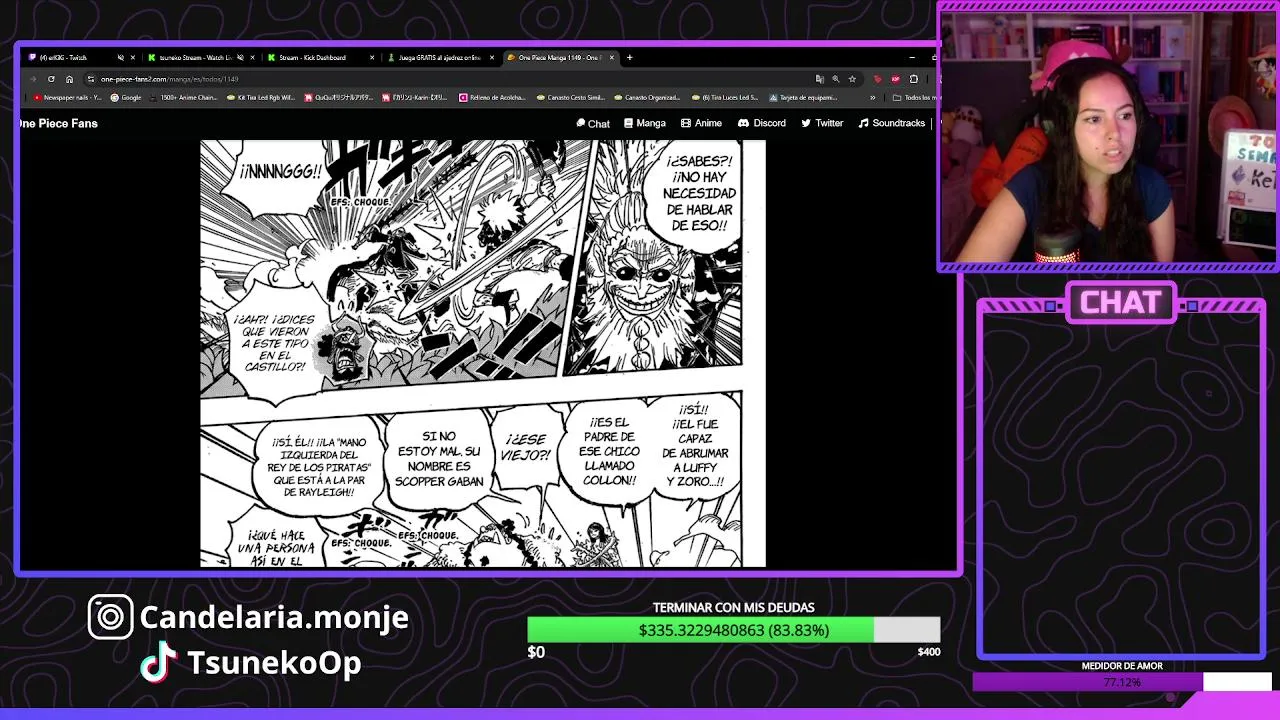This screenshot has height=720, width=1280.
Task: Open the Juega GRATIS al ajedrez tab
Action: [x=439, y=57]
